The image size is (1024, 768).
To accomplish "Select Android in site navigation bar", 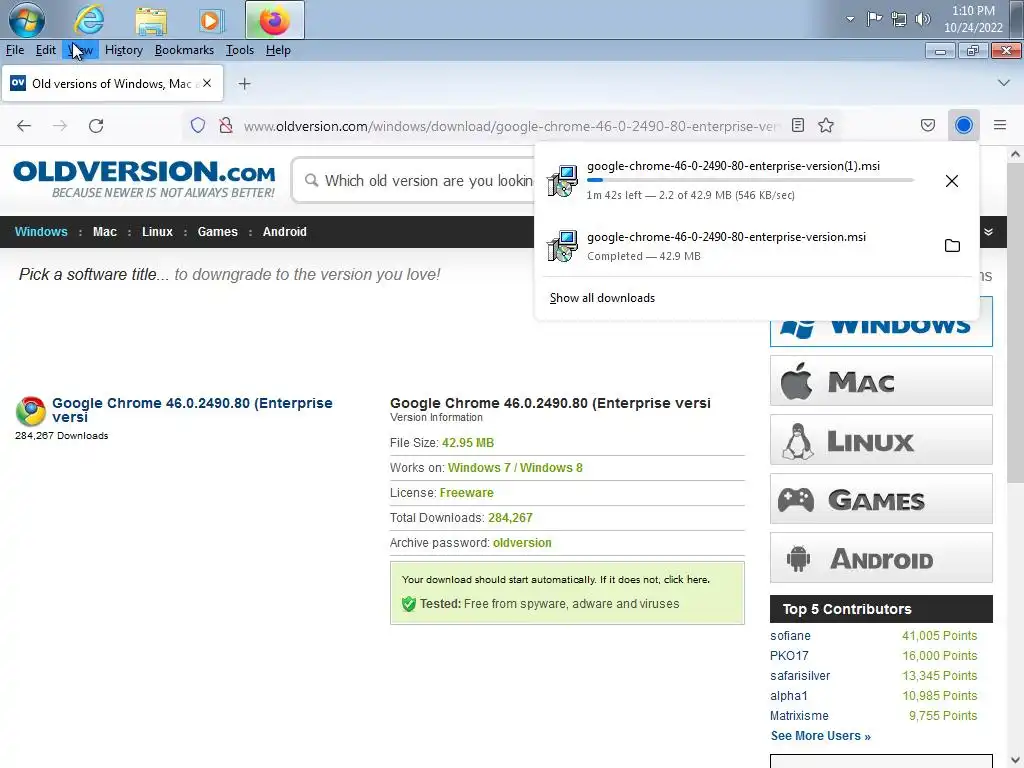I will (x=285, y=232).
